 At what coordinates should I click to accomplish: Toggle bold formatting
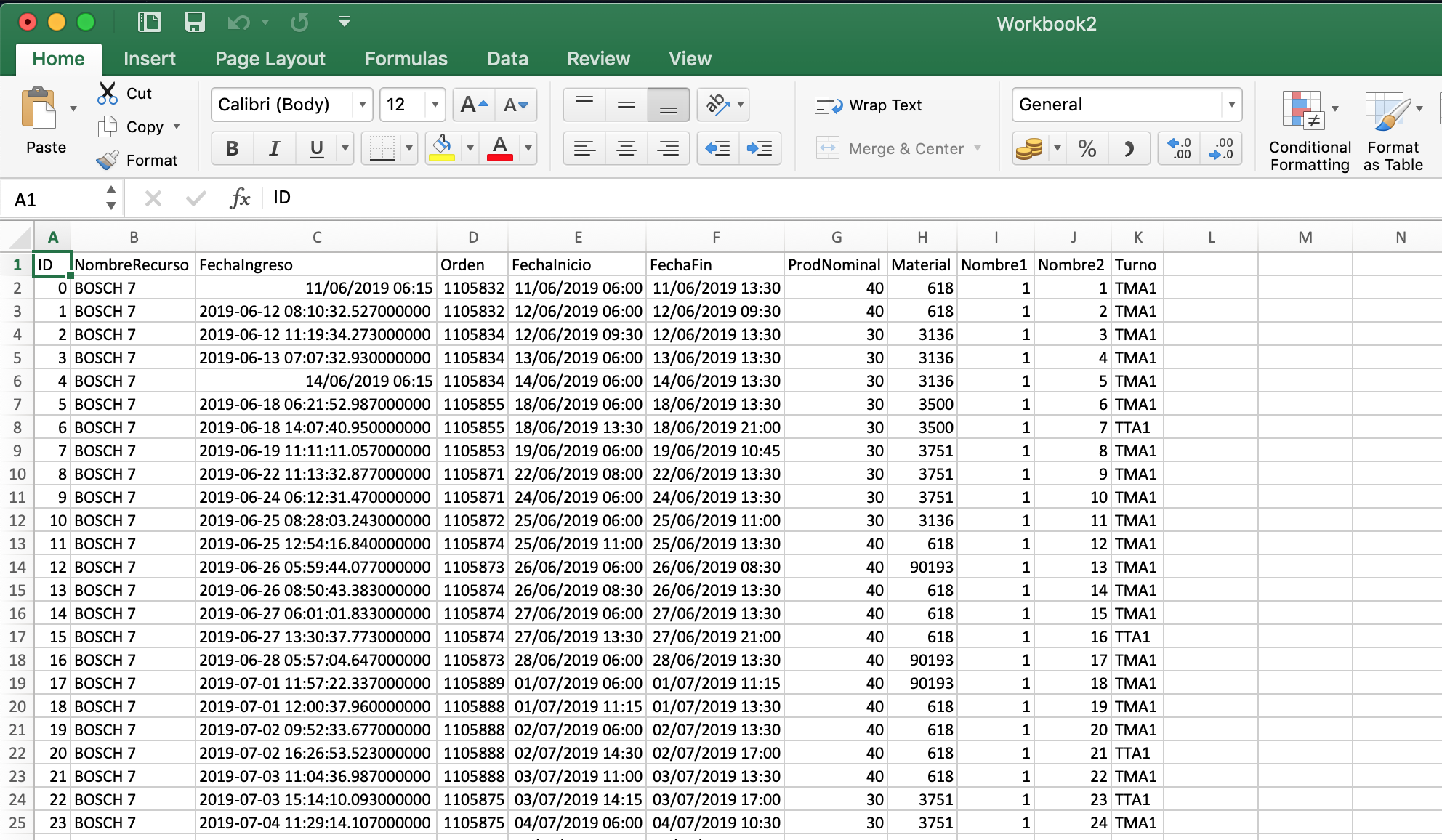232,149
